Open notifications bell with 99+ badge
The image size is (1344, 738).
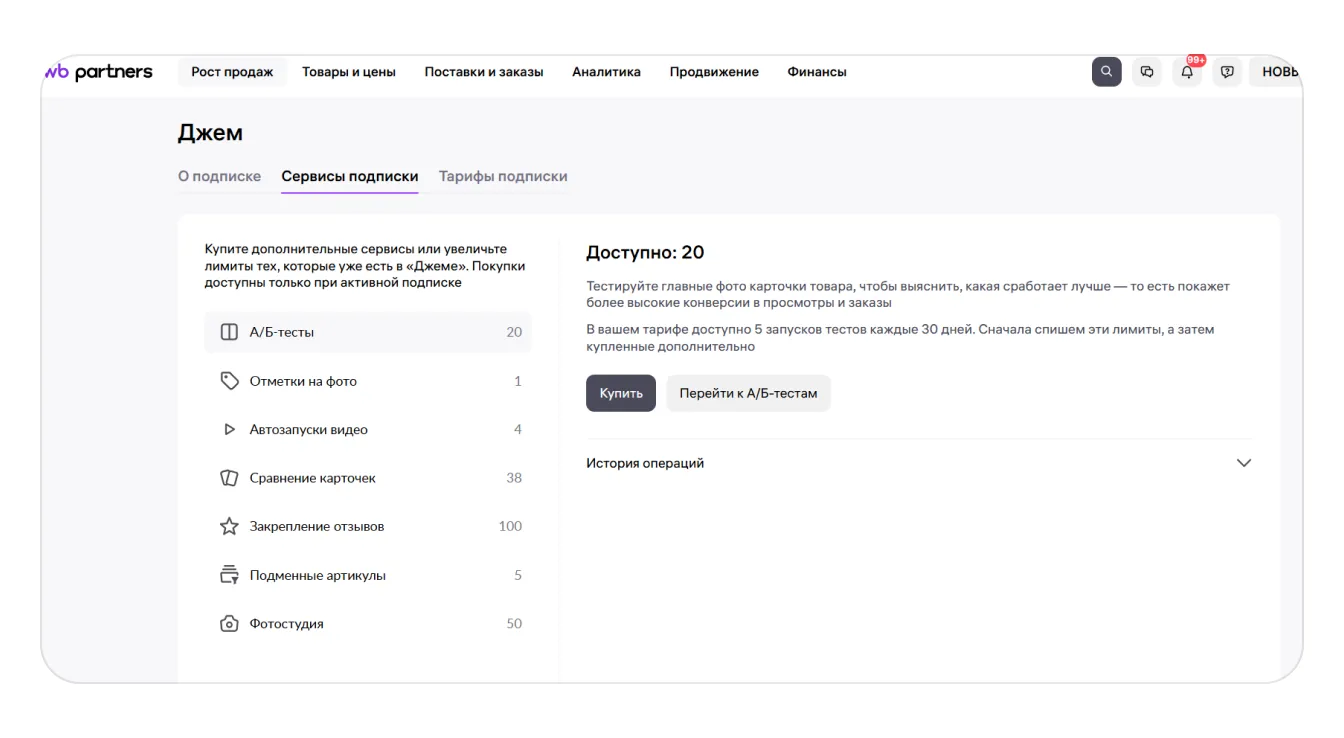point(1187,72)
